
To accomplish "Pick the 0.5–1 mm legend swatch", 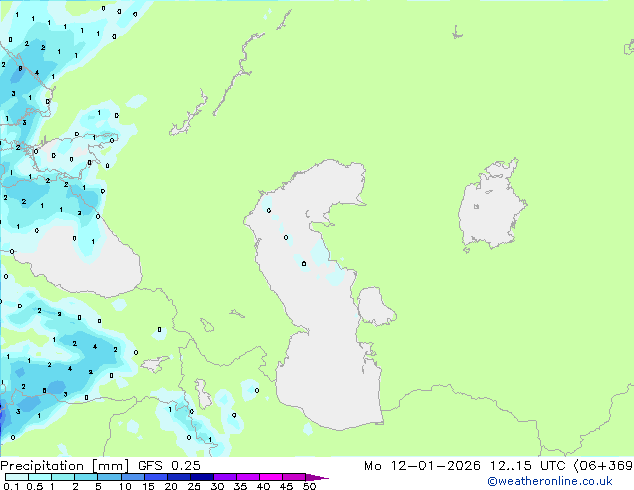I will 40,477.
